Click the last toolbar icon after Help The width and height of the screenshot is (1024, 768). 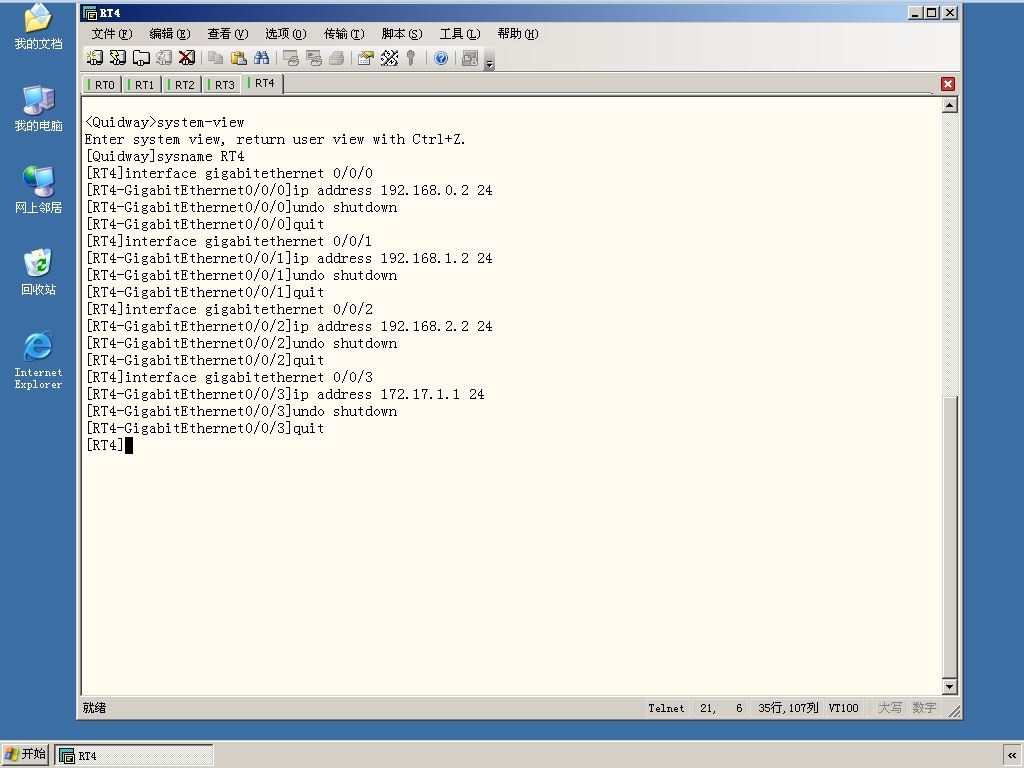[470, 58]
